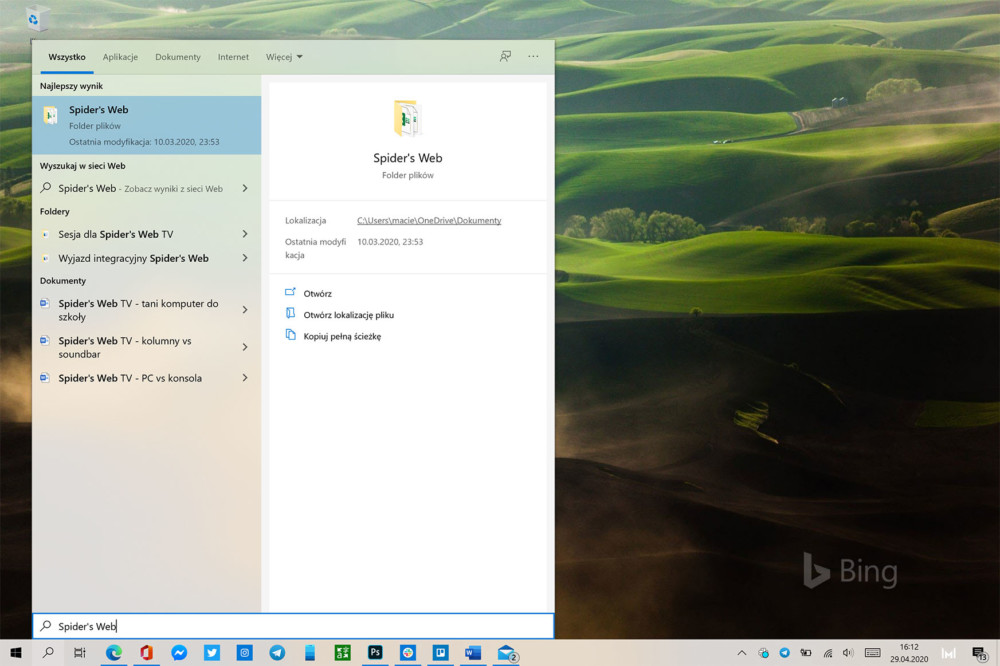Select the Wszystko search tab
The image size is (1000, 666).
tap(66, 57)
